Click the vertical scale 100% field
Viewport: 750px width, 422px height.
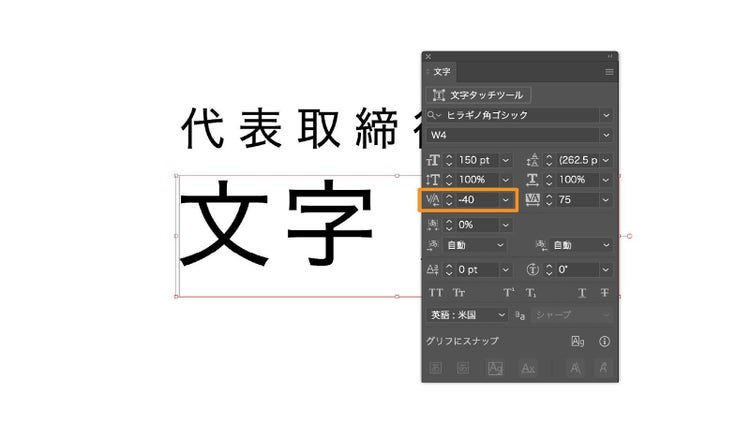[x=476, y=180]
